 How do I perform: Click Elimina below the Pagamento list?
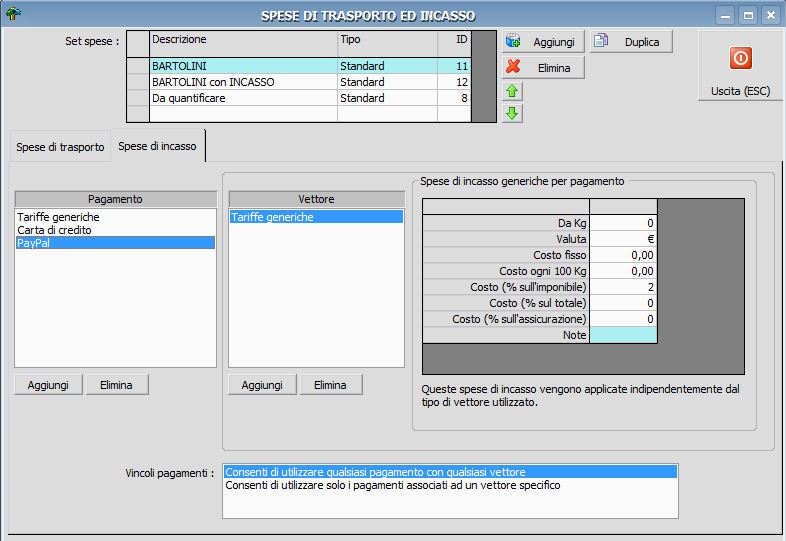tap(117, 385)
